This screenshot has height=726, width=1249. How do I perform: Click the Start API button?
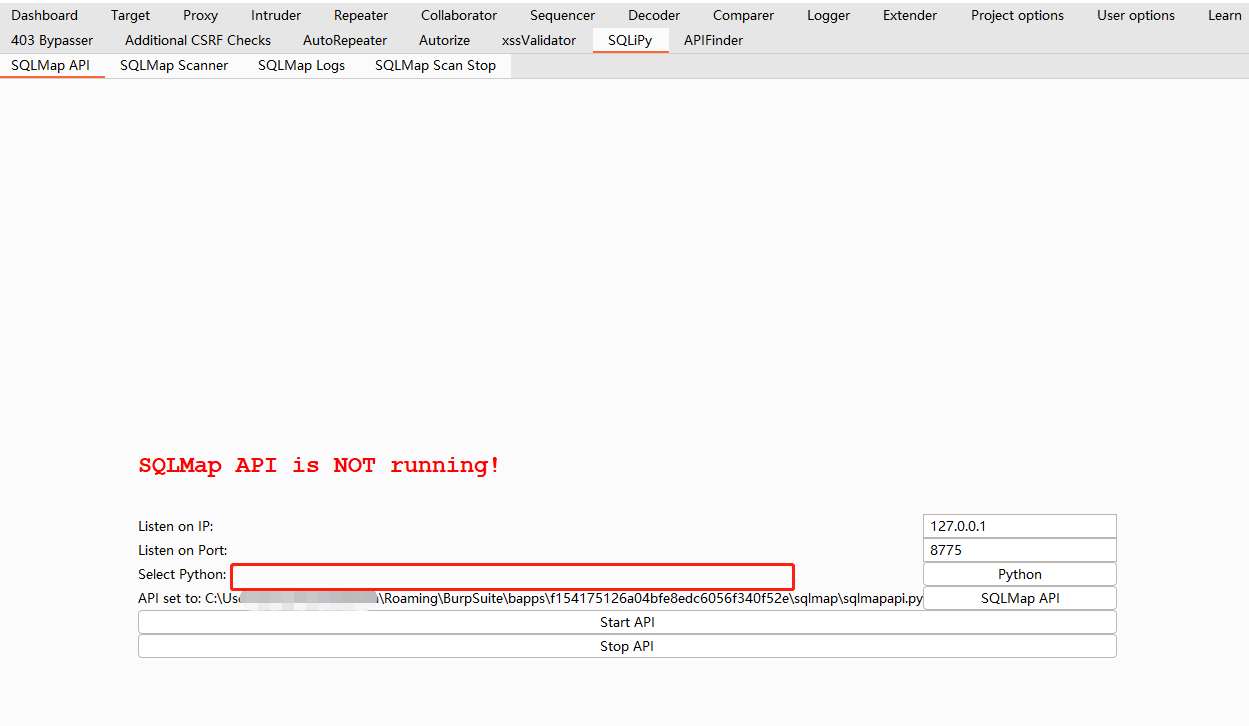click(627, 622)
